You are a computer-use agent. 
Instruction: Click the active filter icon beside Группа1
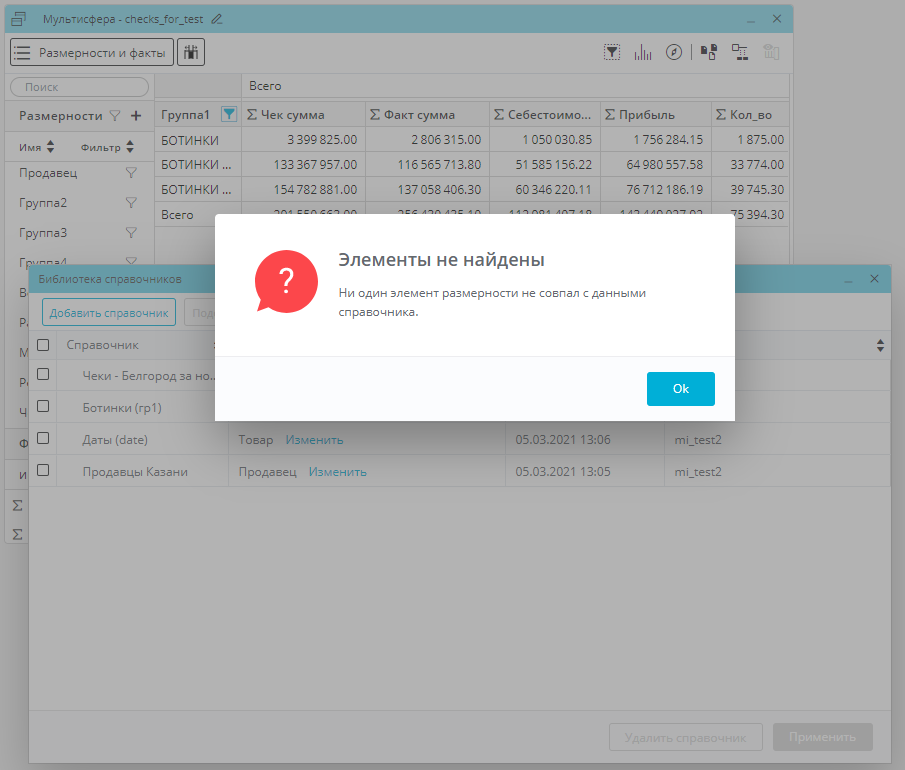coord(229,114)
